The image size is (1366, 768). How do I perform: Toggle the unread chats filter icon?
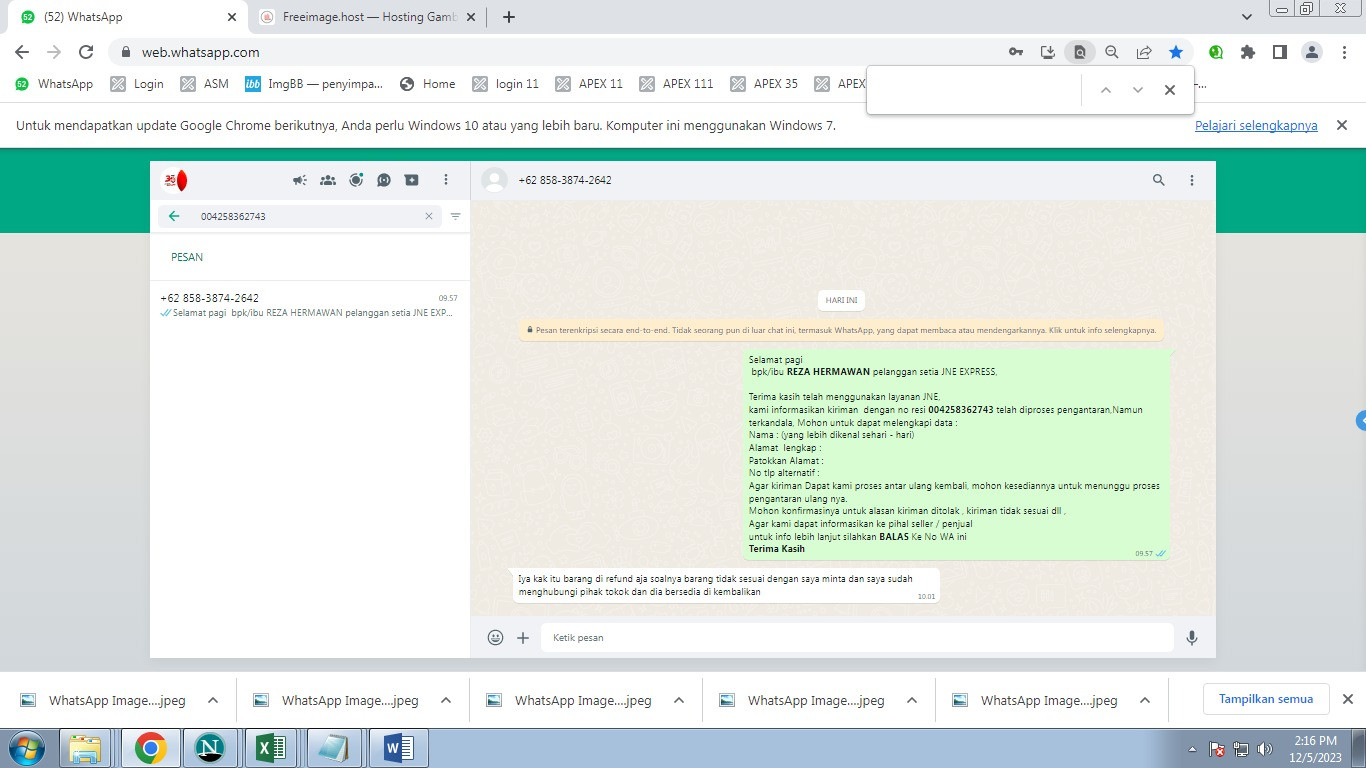click(456, 216)
